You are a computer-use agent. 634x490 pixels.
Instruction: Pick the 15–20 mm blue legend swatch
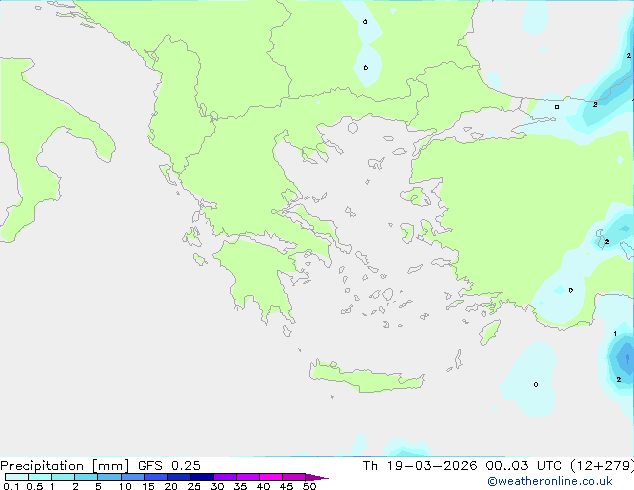tap(156, 477)
